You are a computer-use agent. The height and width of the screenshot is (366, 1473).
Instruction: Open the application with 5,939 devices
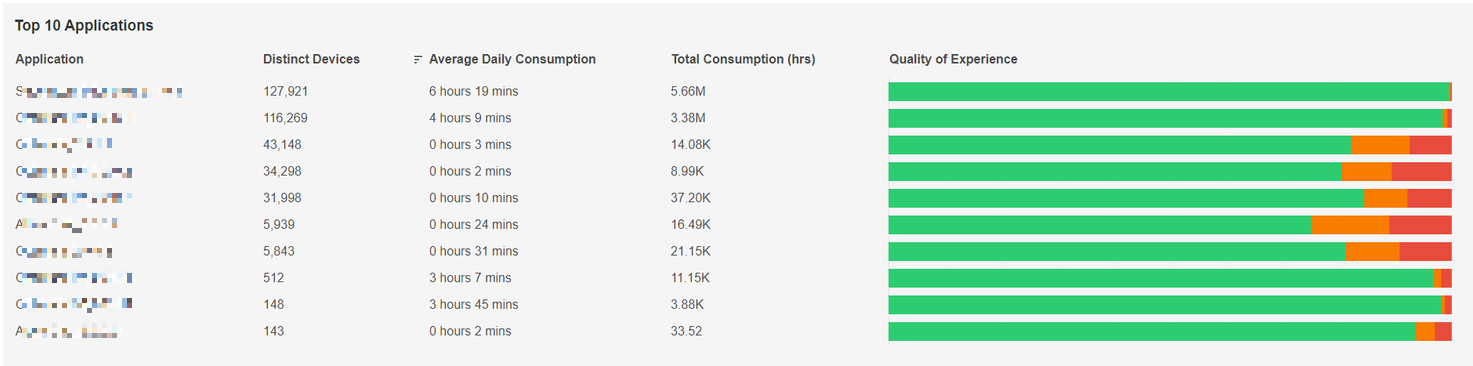point(67,224)
